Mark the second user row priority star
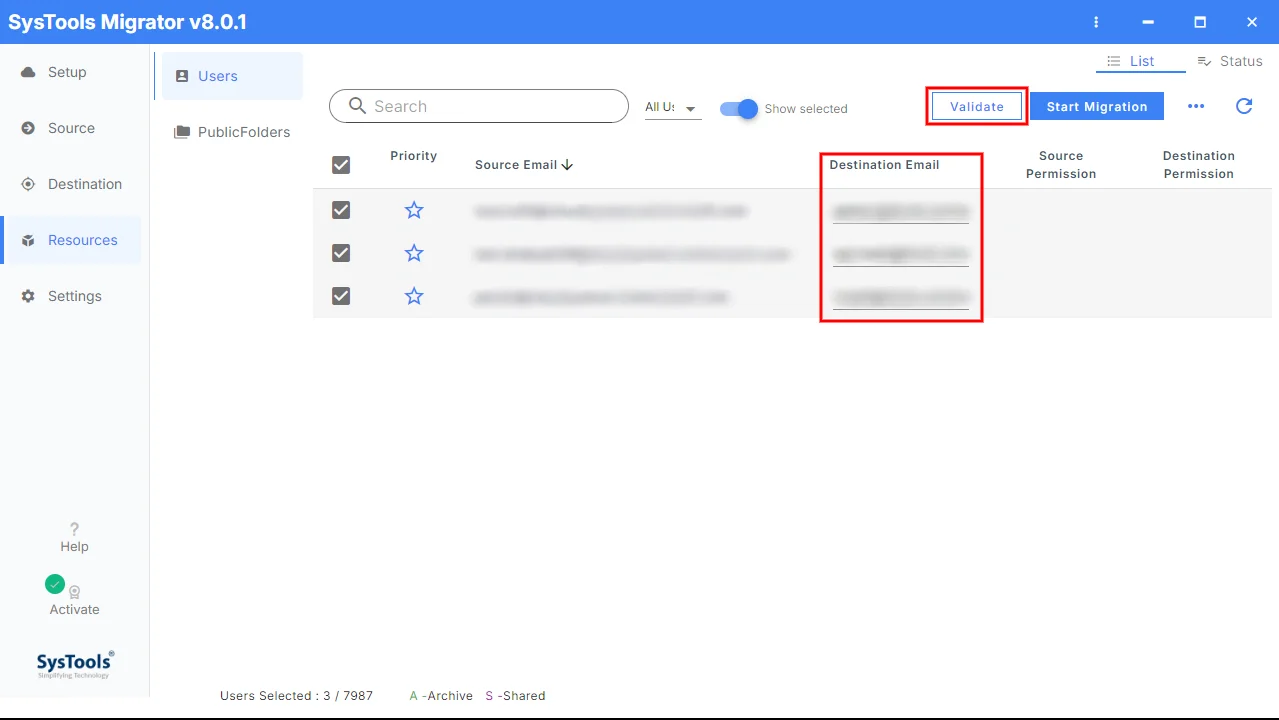 pyautogui.click(x=414, y=253)
